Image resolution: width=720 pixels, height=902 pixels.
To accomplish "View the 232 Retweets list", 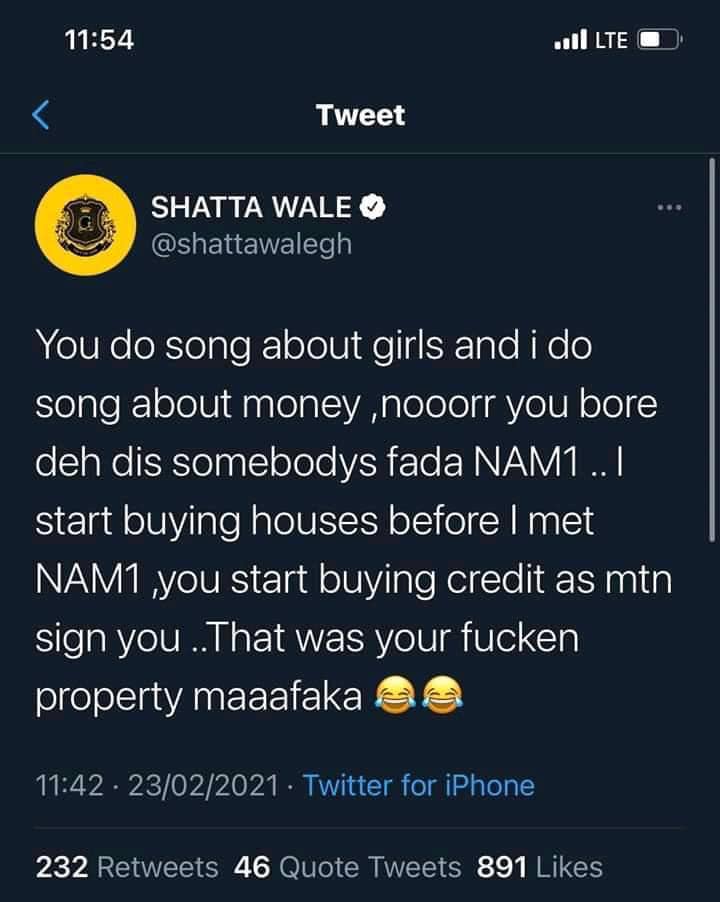I will [x=127, y=867].
